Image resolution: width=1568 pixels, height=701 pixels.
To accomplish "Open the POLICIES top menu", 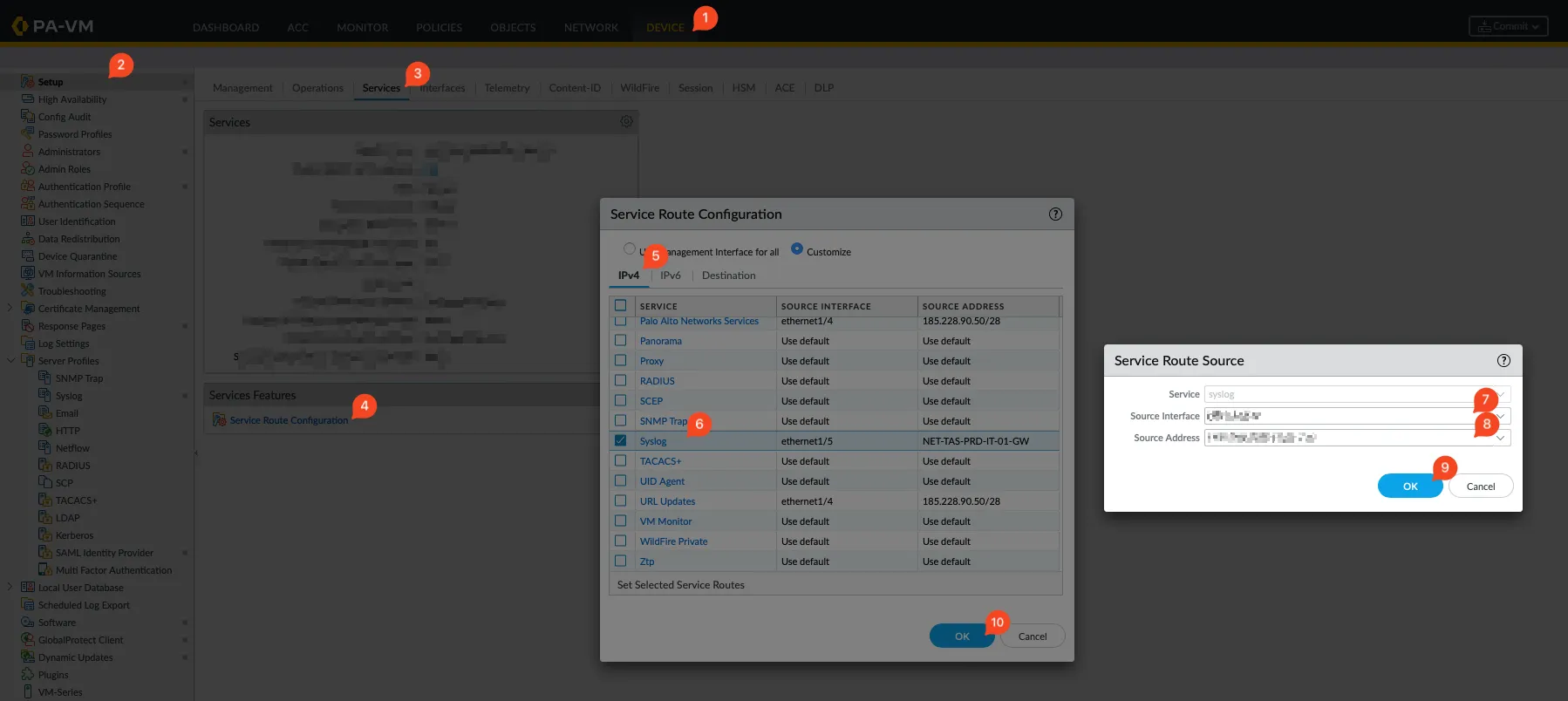I will click(x=439, y=28).
